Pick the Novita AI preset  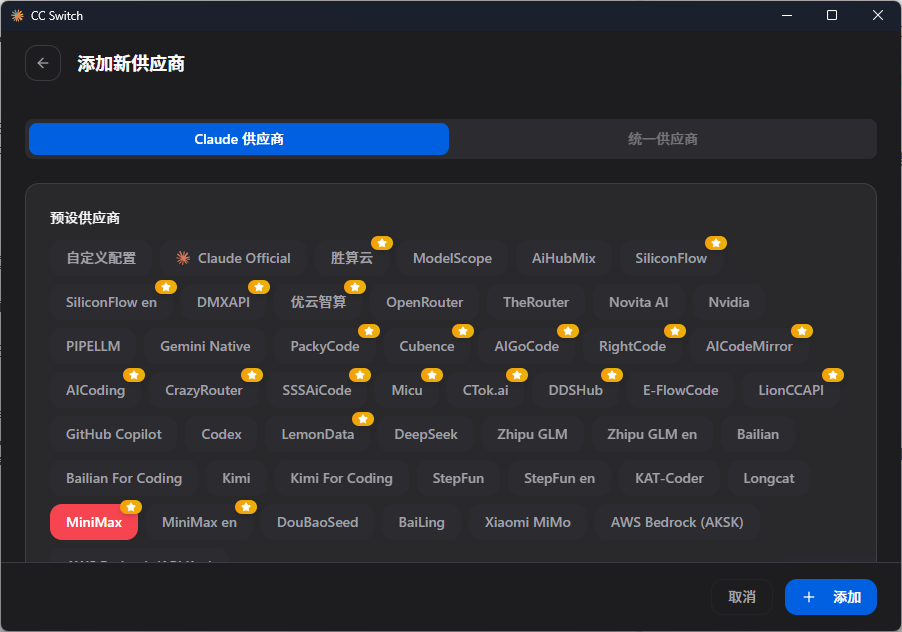[x=639, y=302]
